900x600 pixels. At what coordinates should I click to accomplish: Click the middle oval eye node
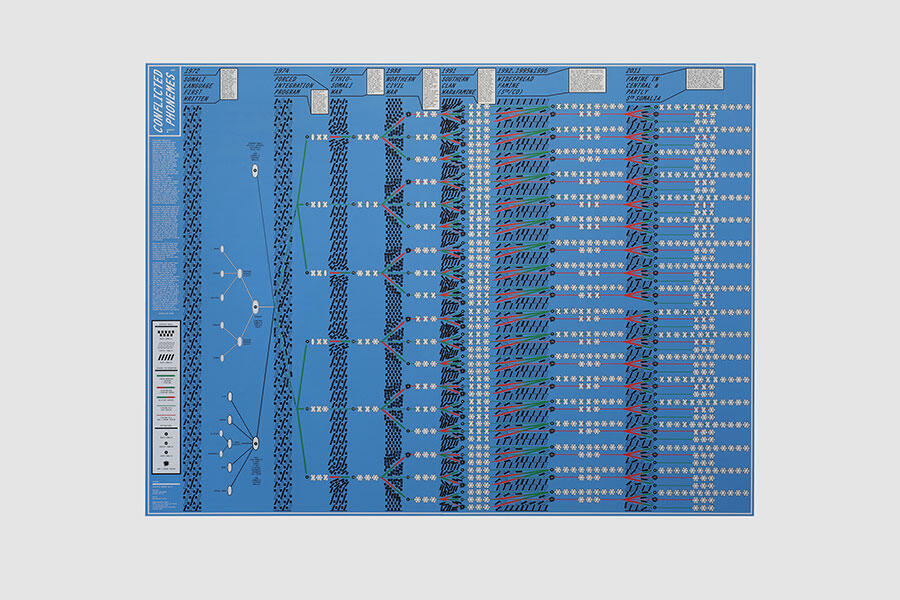coord(255,307)
